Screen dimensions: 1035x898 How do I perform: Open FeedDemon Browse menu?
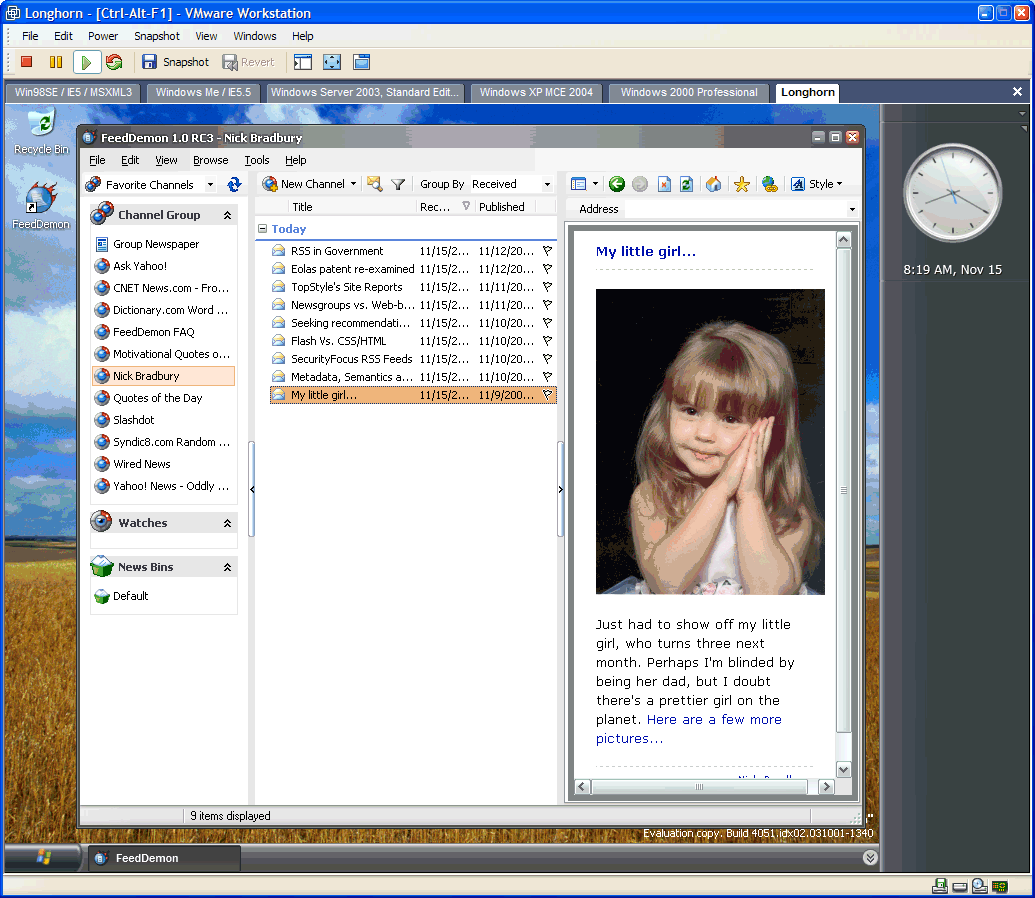tap(211, 160)
